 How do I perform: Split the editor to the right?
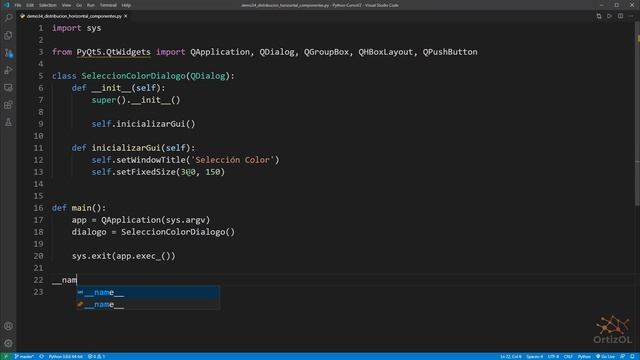pyautogui.click(x=620, y=16)
